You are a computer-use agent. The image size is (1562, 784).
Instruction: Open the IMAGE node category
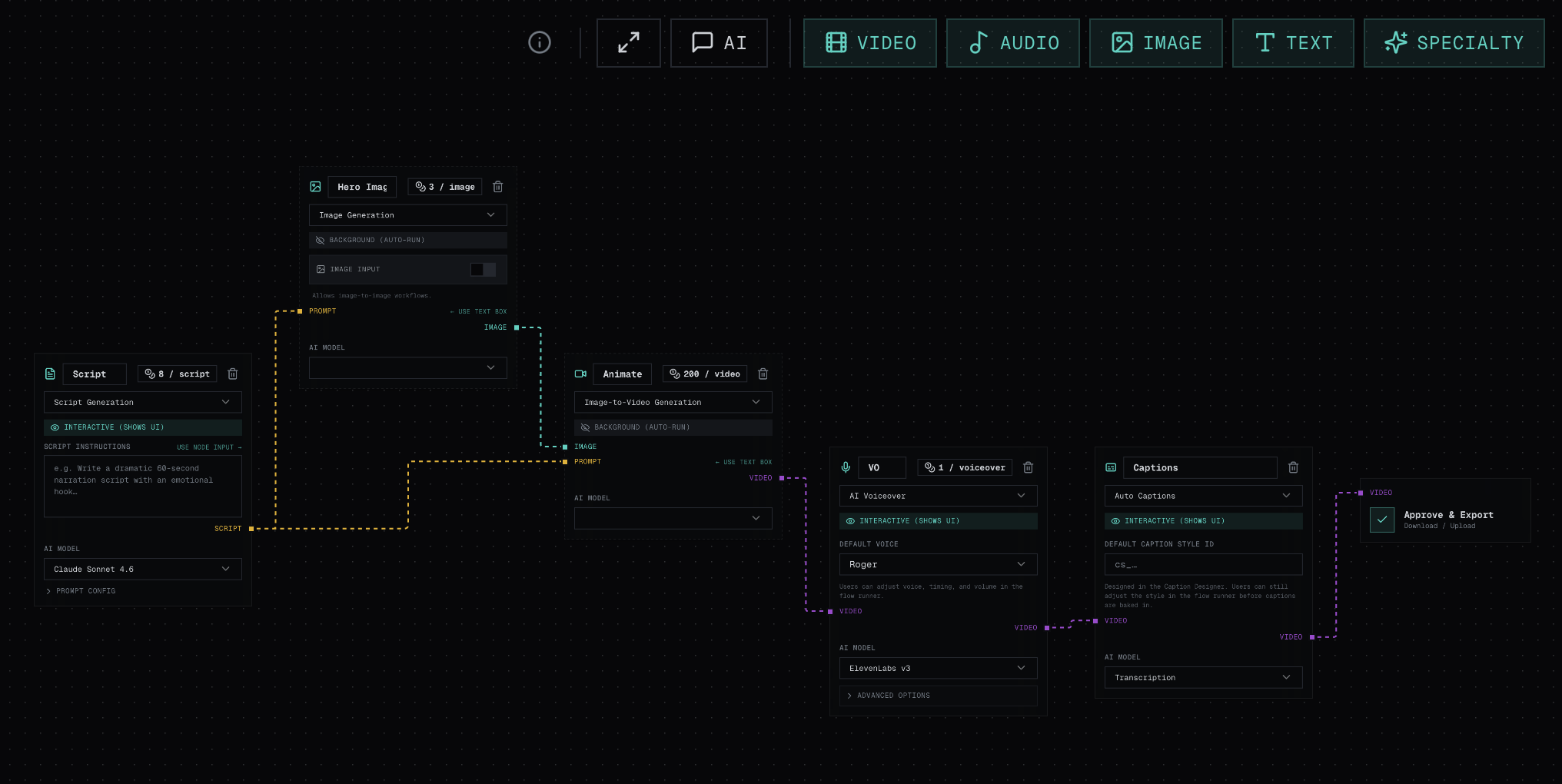pos(1156,43)
